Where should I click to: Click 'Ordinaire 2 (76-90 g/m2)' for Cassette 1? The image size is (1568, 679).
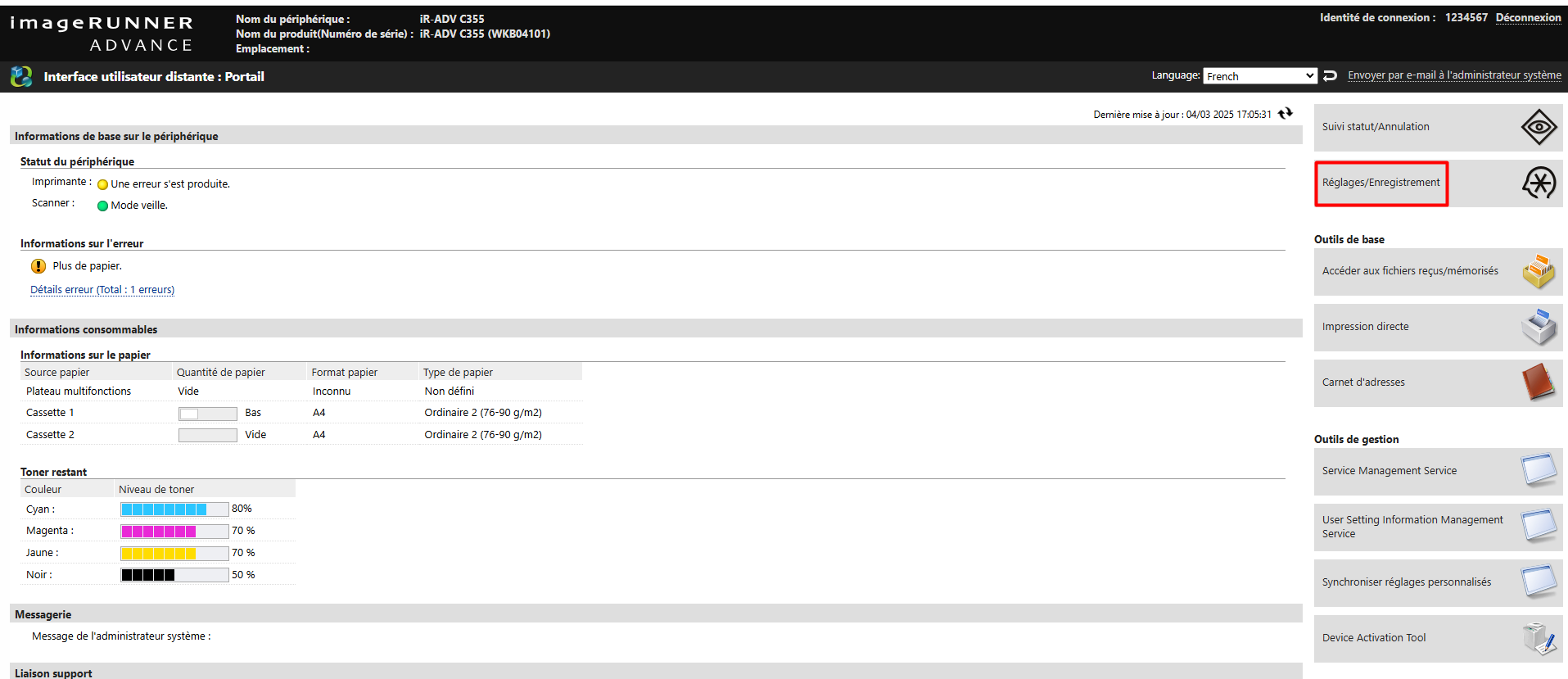point(483,413)
